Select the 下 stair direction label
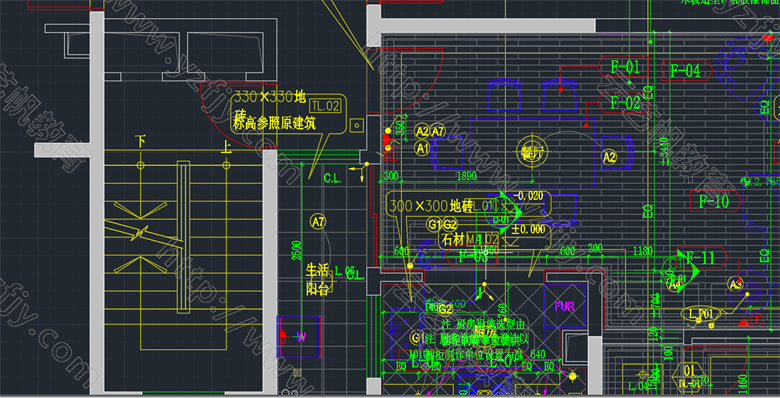The image size is (780, 398). pyautogui.click(x=140, y=142)
